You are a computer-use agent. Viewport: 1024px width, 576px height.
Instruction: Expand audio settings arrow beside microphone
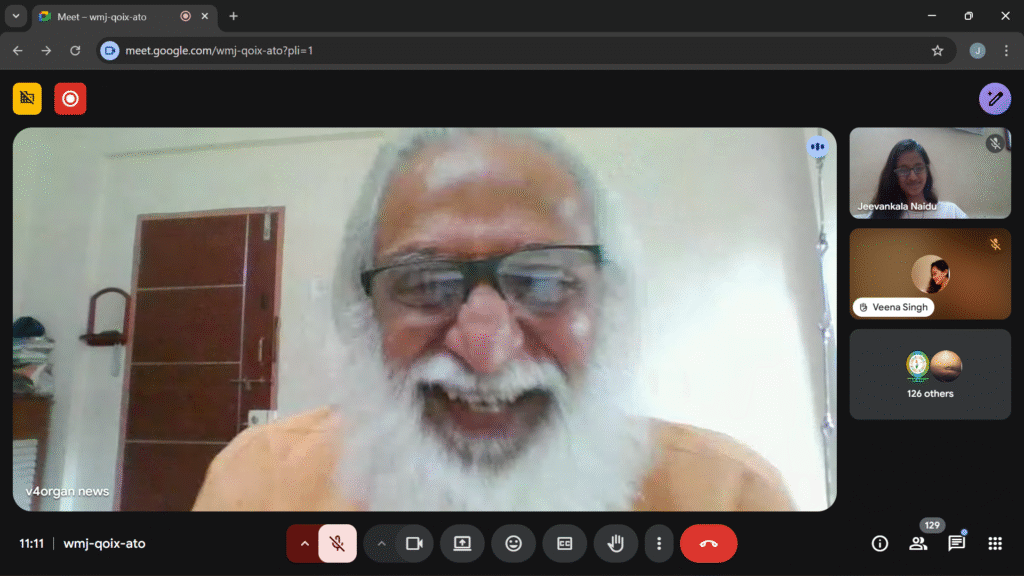click(x=304, y=543)
